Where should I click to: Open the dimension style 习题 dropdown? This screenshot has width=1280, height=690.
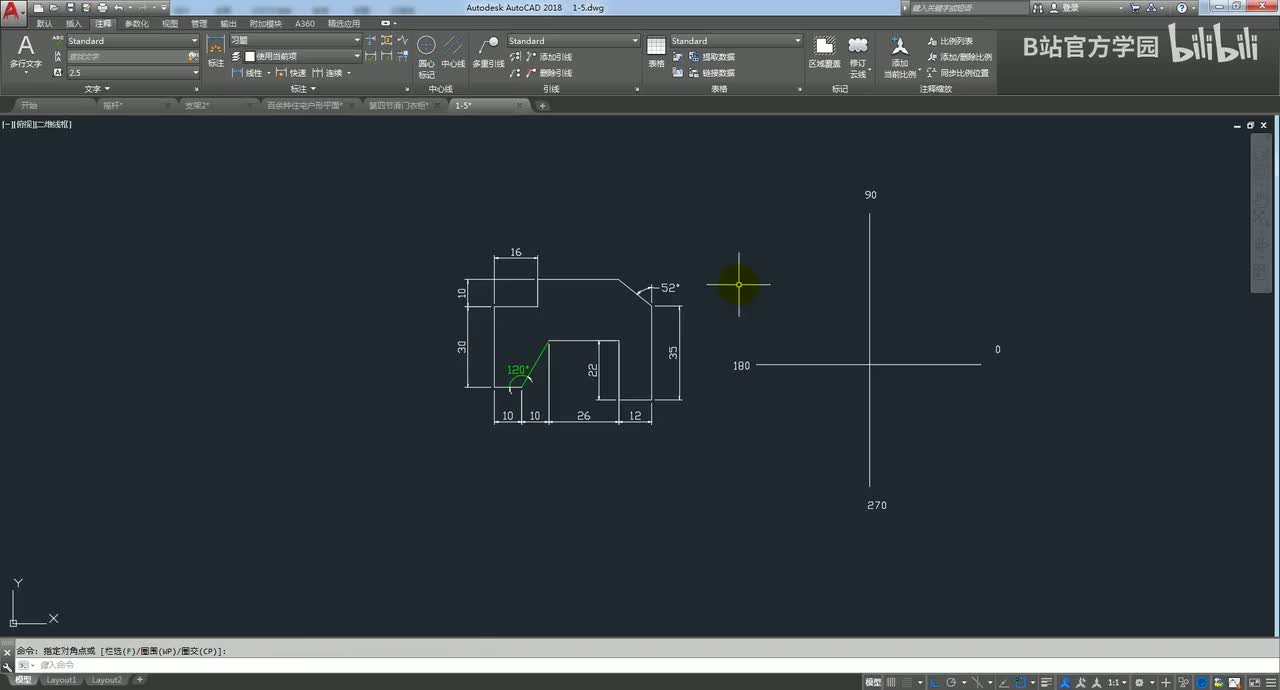(295, 41)
